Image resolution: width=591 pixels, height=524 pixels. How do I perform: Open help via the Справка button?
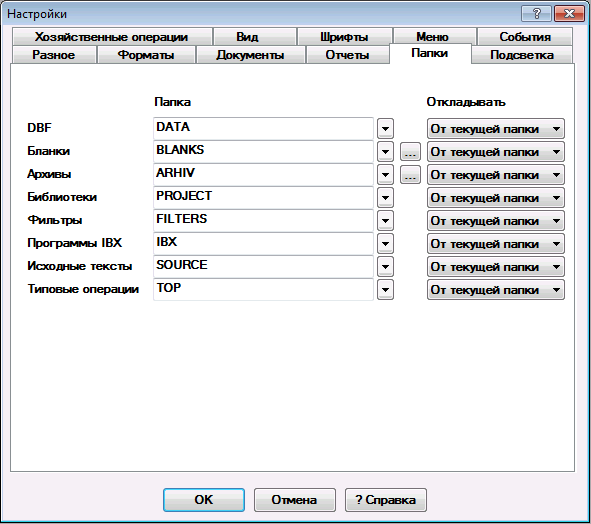pyautogui.click(x=386, y=499)
